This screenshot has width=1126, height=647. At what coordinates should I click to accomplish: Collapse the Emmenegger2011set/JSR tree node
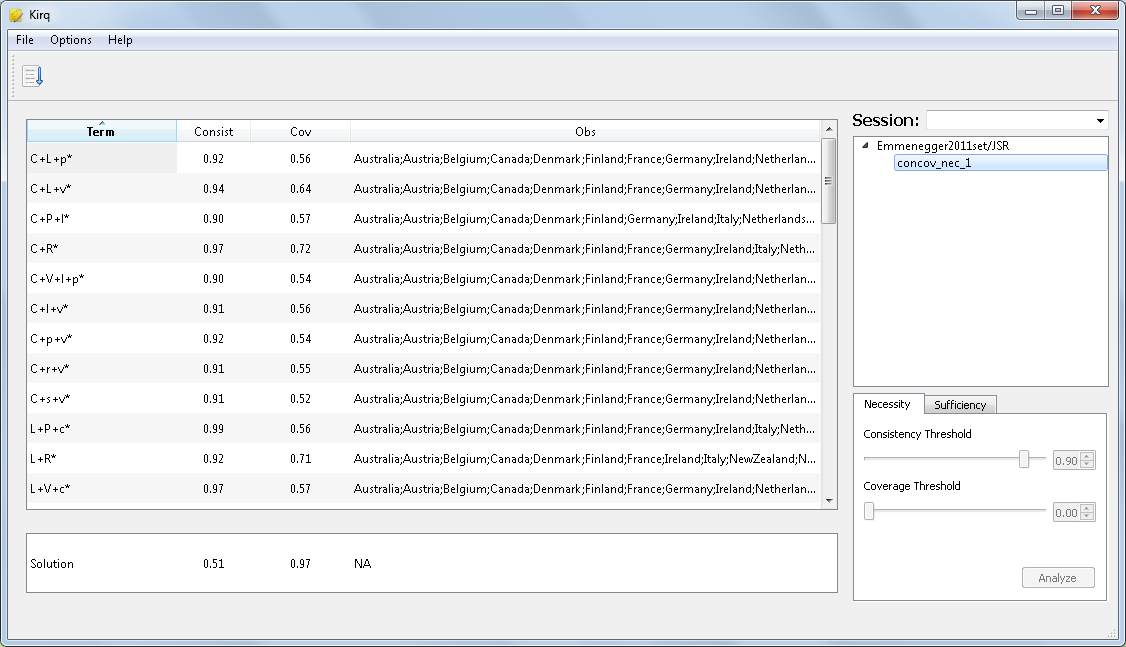pos(865,146)
